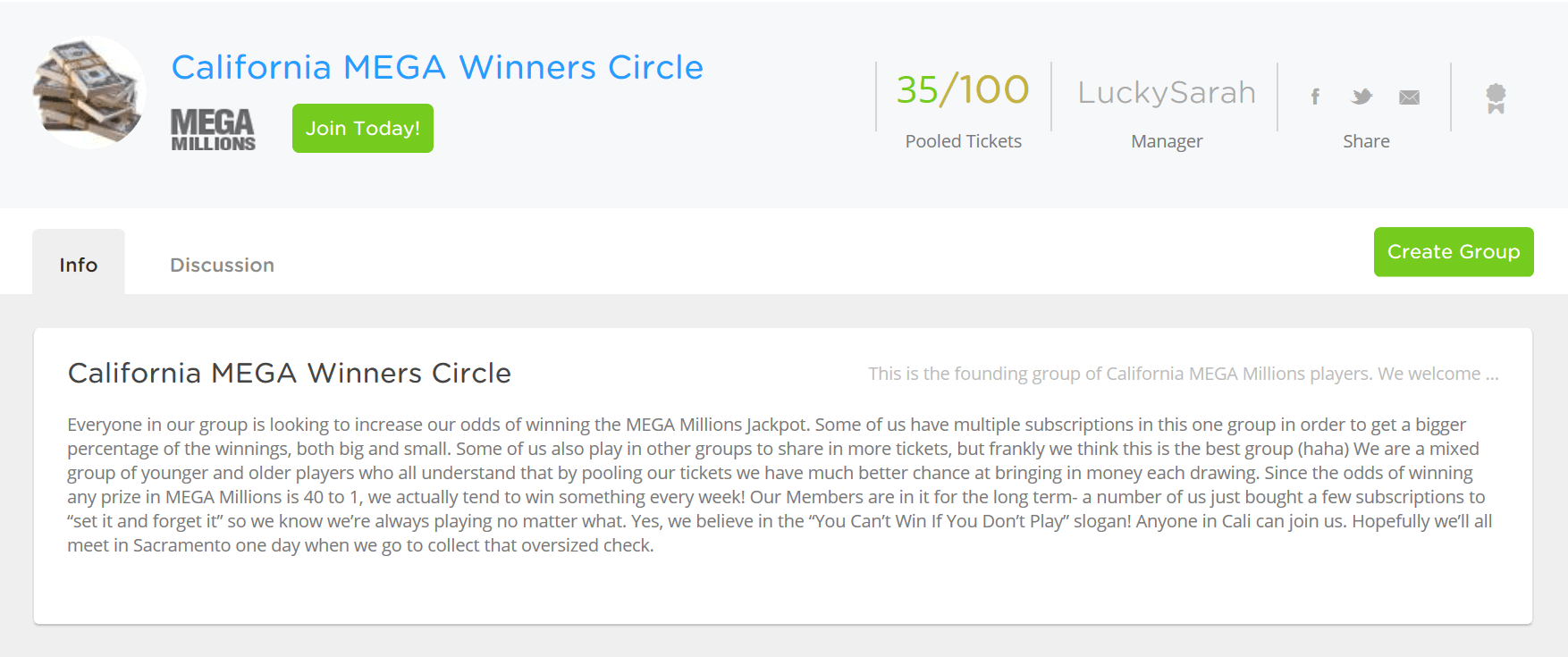Click the Manager label under LuckySarah

click(x=1166, y=141)
